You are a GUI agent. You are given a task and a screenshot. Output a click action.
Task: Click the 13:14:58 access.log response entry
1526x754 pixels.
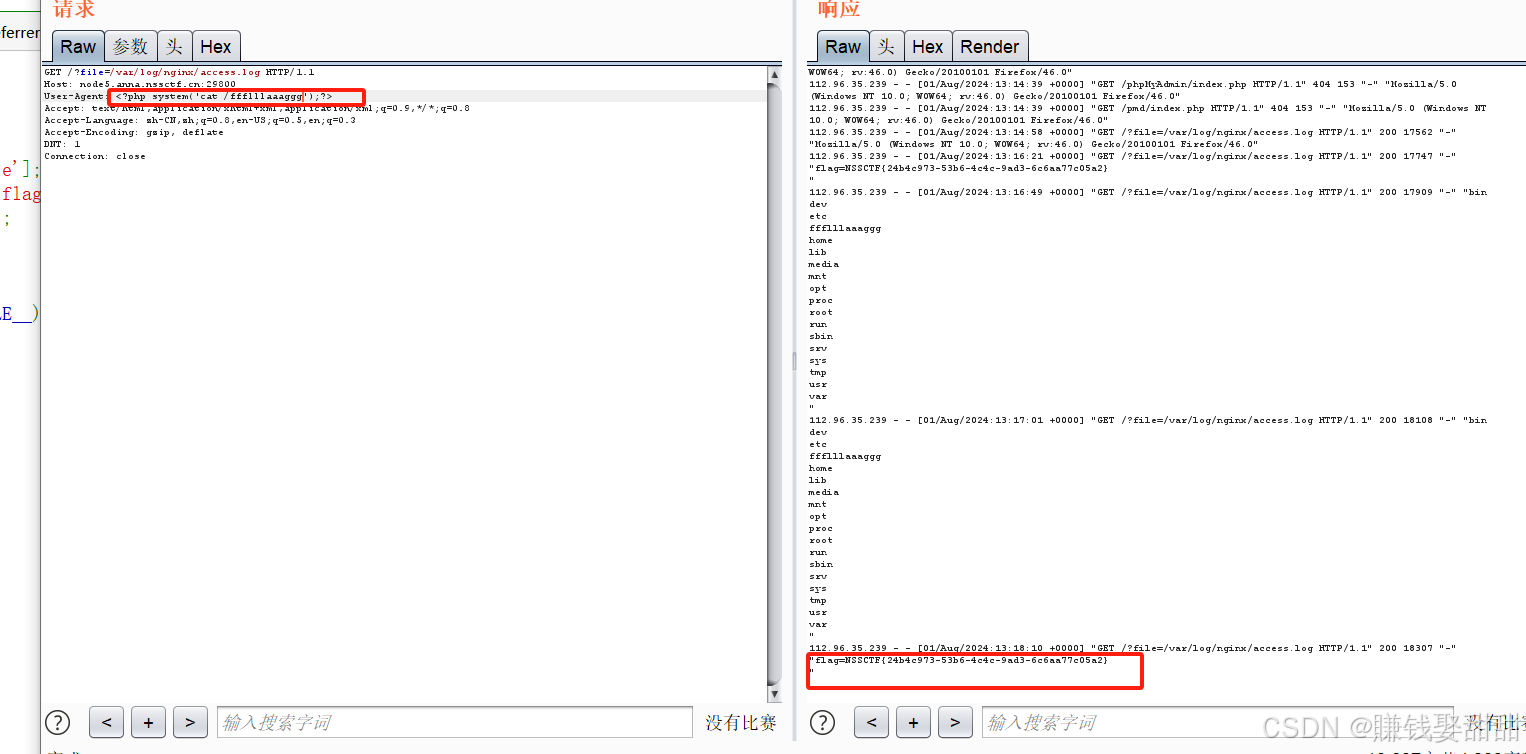[x=1133, y=138]
